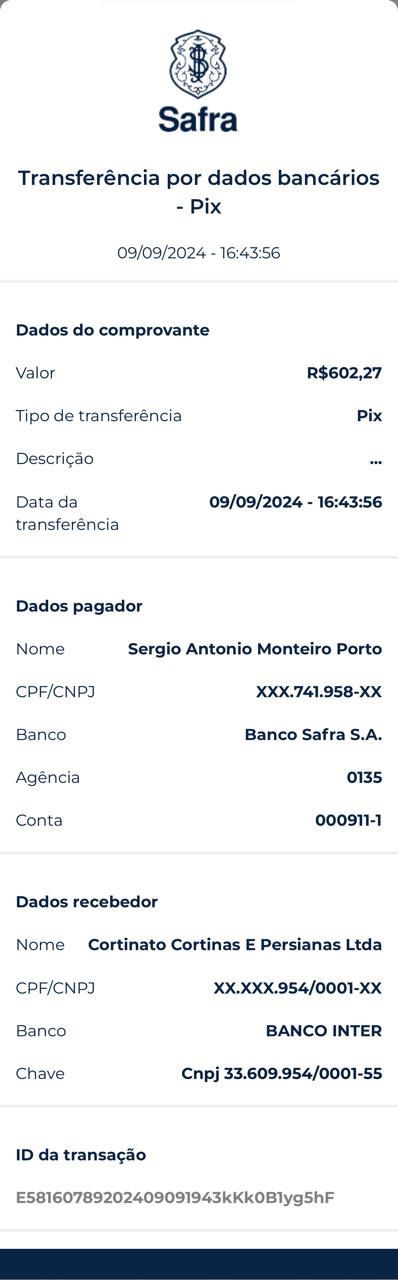This screenshot has height=1280, width=398.
Task: Click the header timestamp 09/09/2024 - 16:43:56
Action: pos(199,253)
